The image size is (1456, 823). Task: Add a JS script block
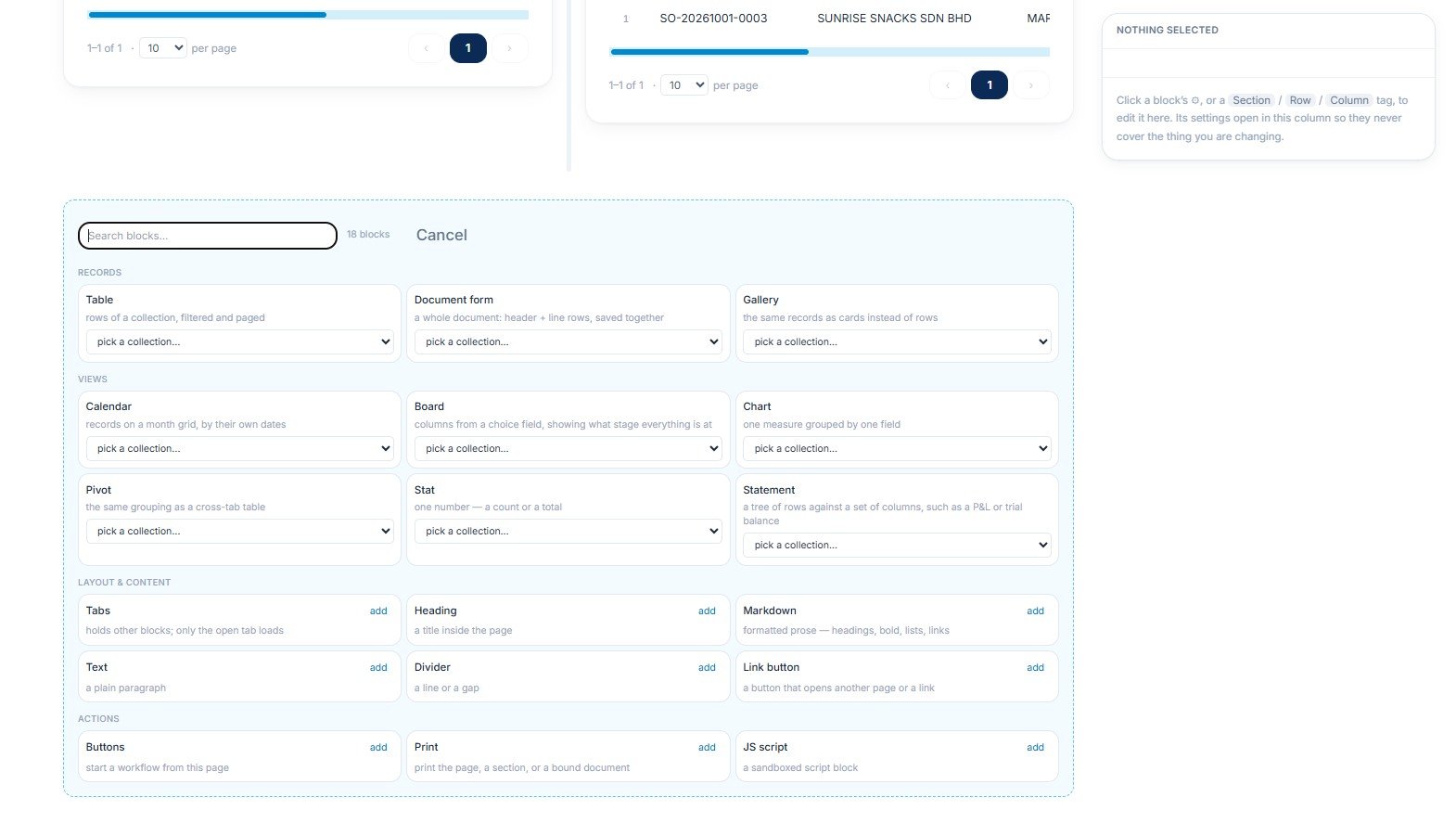coord(1035,748)
